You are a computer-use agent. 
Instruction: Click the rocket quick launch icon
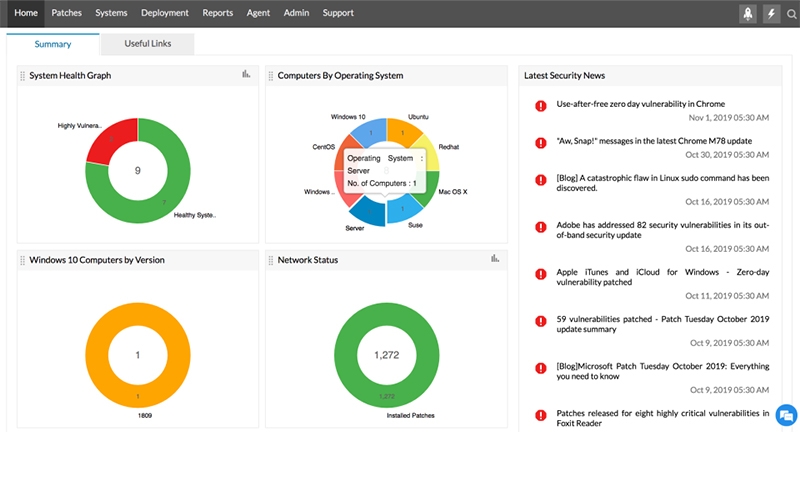[x=747, y=13]
